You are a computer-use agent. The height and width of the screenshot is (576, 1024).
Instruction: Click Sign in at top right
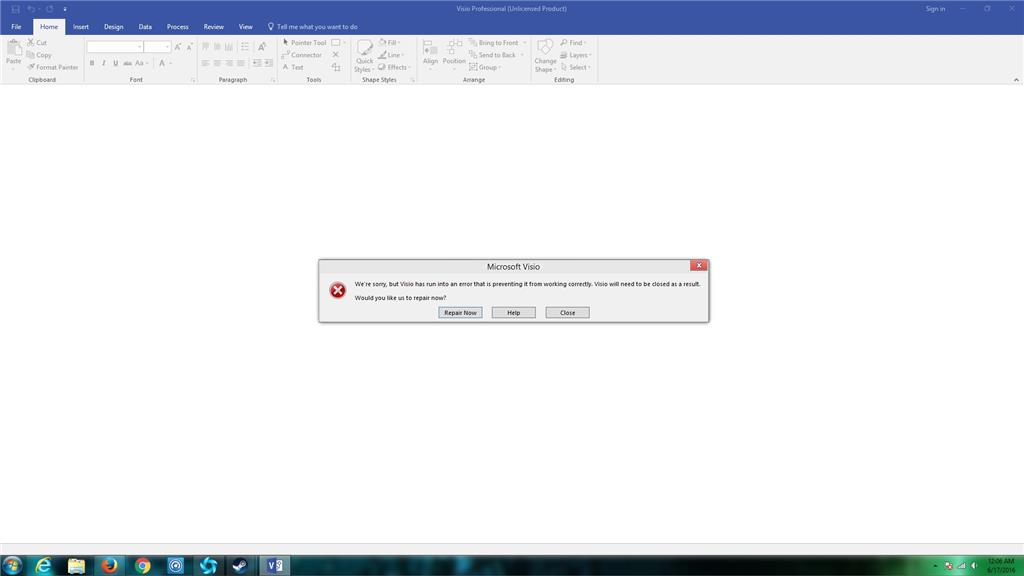point(935,8)
